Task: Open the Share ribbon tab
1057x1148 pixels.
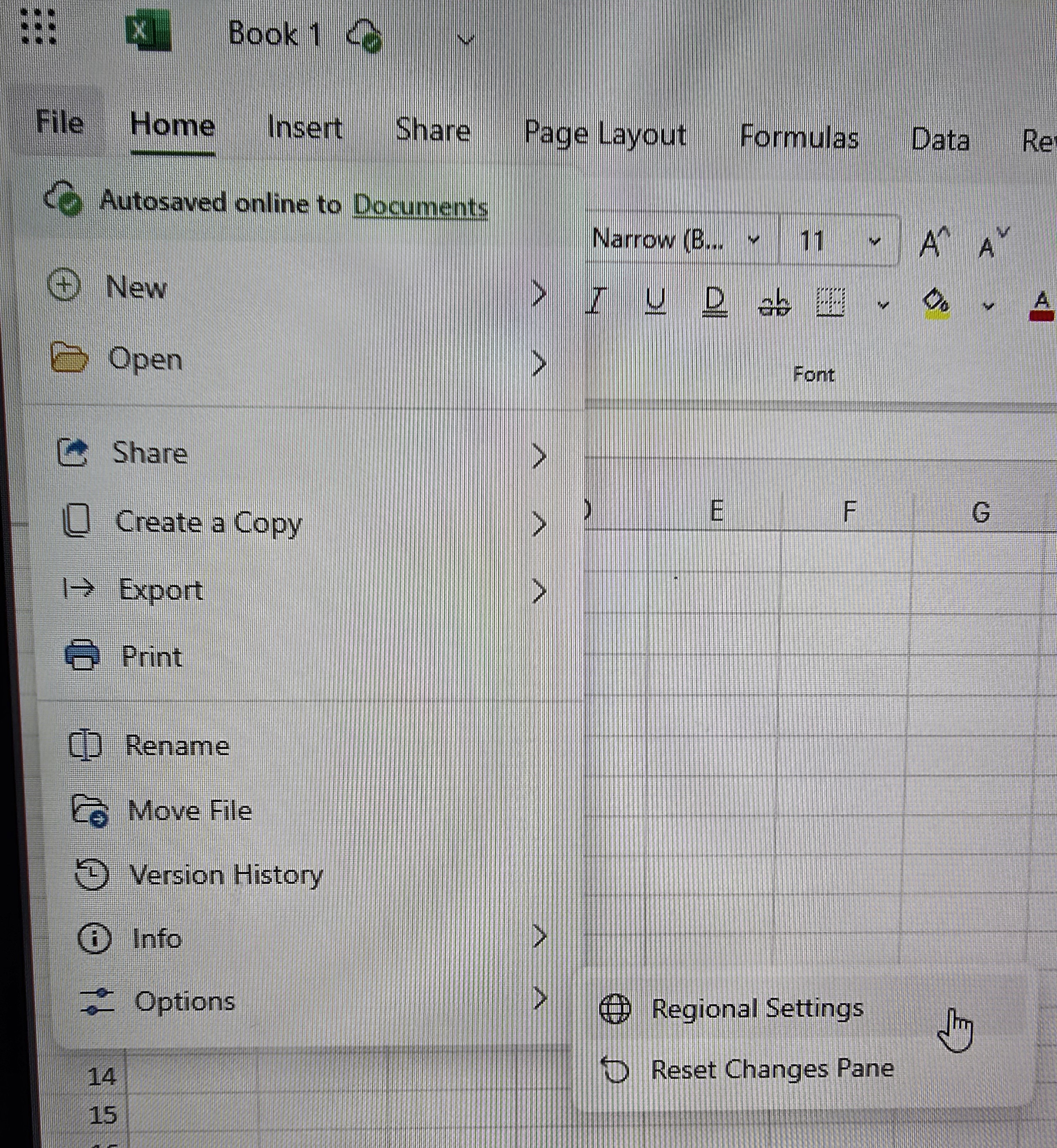Action: [433, 130]
